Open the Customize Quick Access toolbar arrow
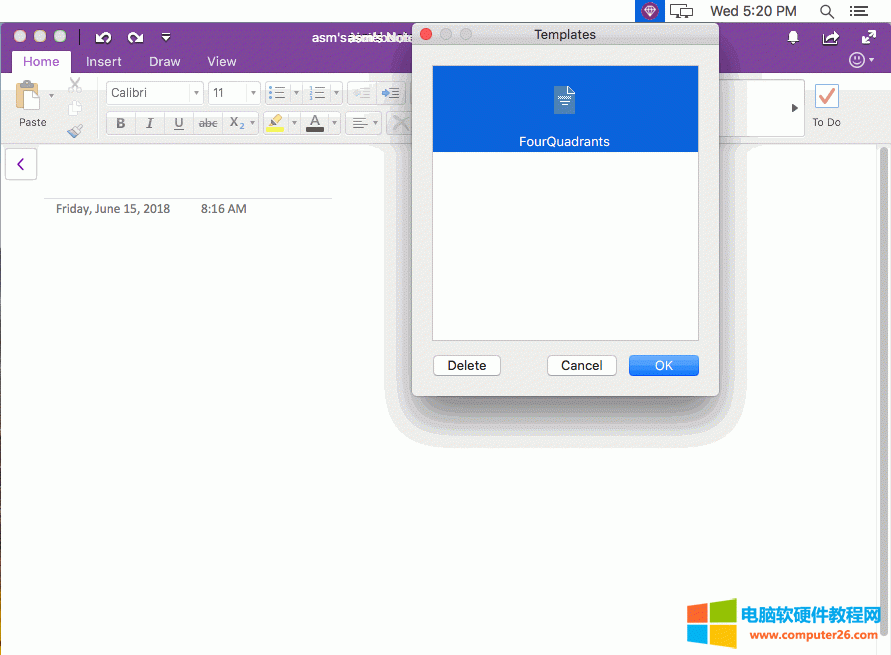This screenshot has height=655, width=891. pyautogui.click(x=166, y=37)
